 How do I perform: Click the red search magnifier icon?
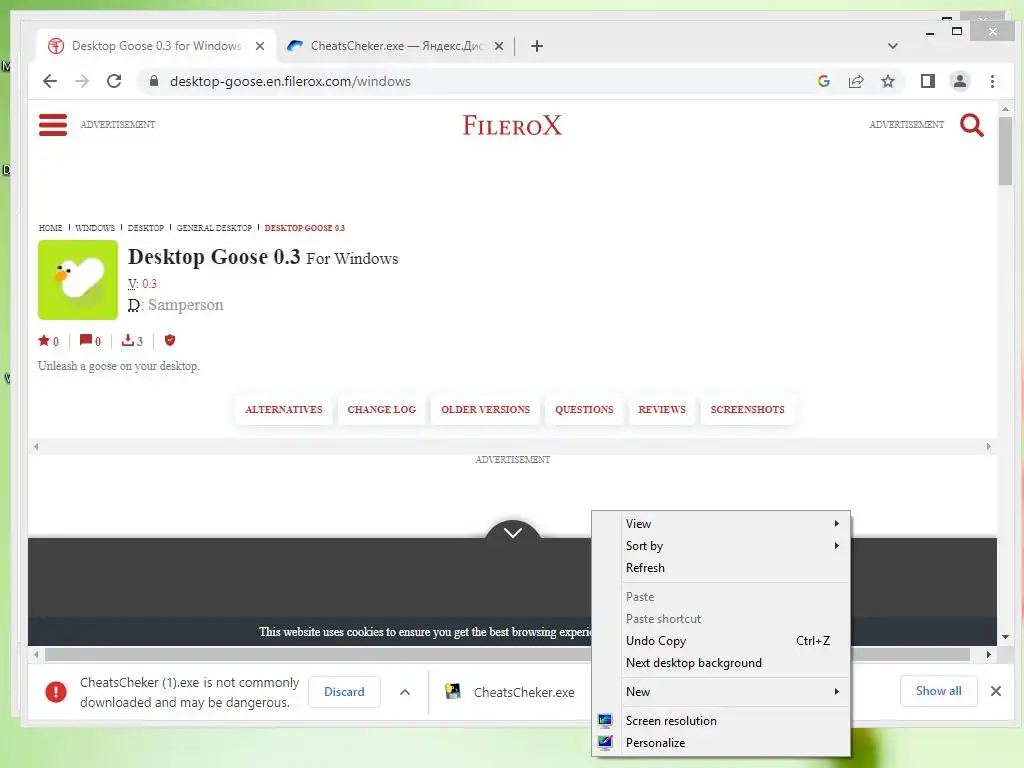coord(972,125)
